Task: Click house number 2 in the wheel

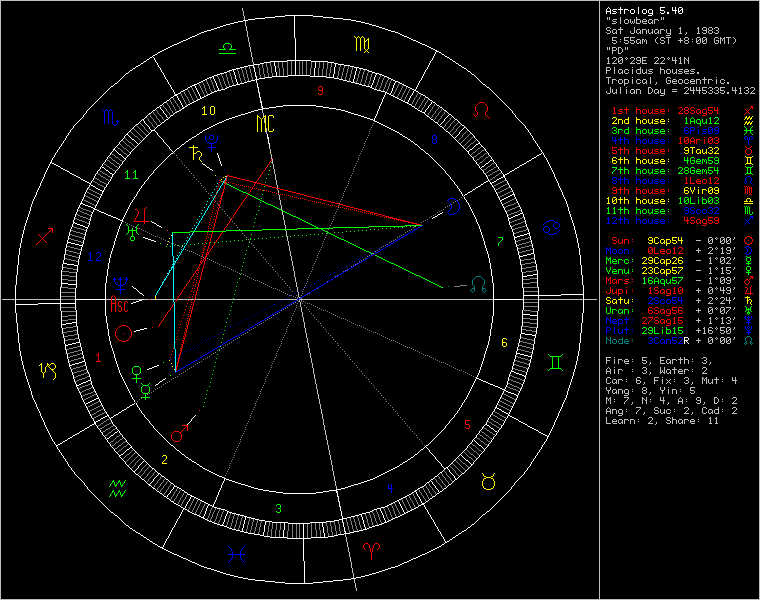Action: coord(164,459)
